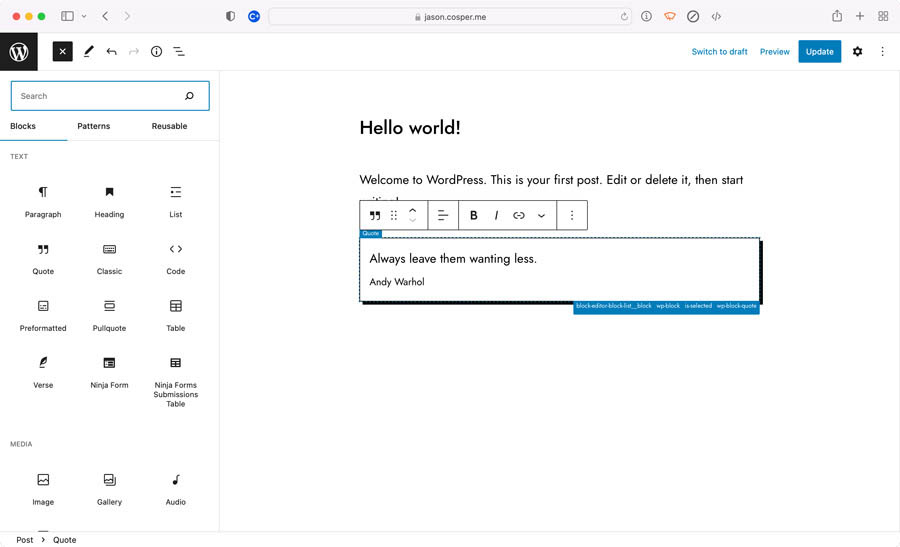Screen dimensions: 900x547
Task: Insert a Gallery block
Action: point(109,487)
